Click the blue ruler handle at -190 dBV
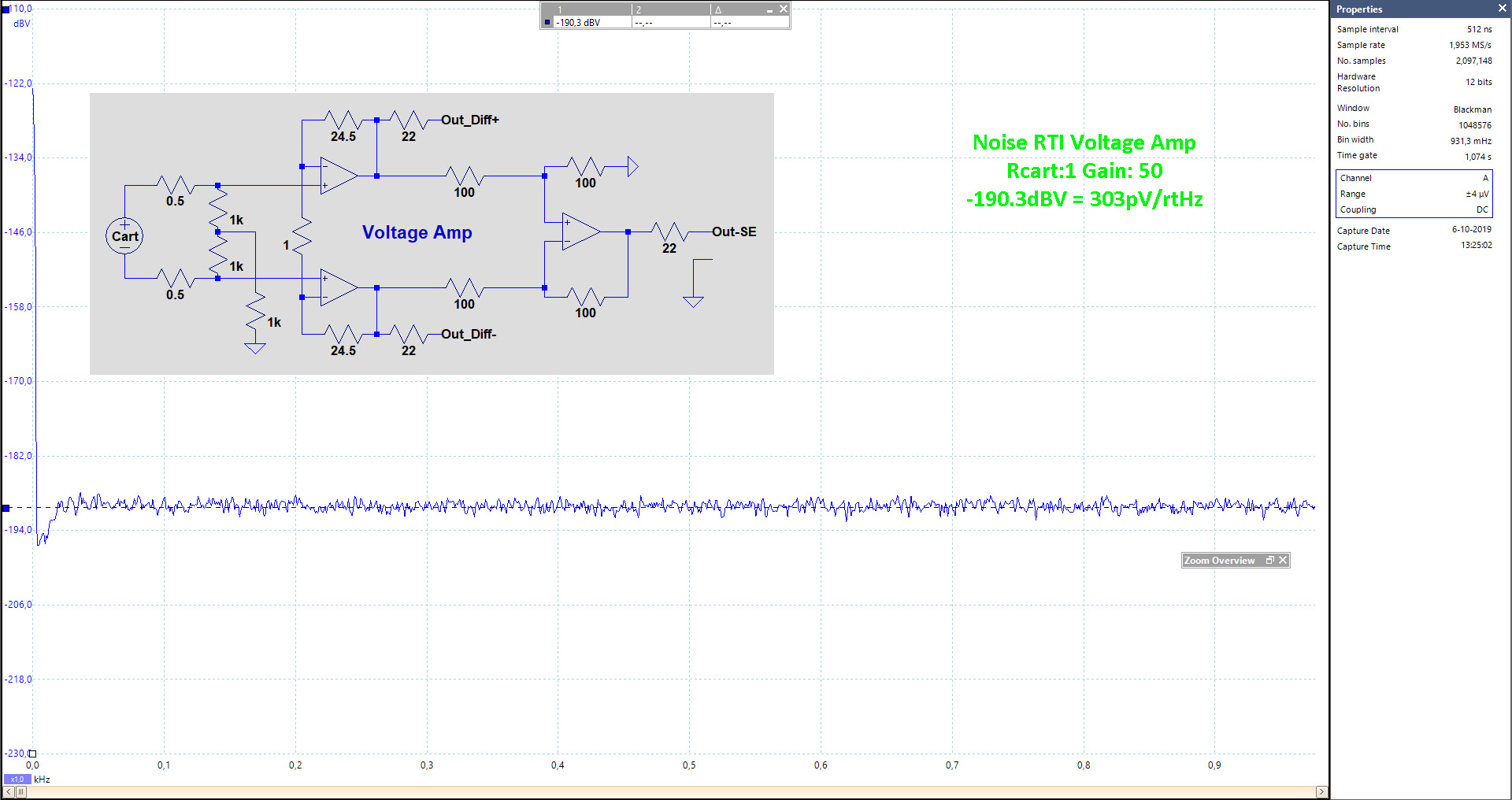The image size is (1512, 800). (6, 508)
